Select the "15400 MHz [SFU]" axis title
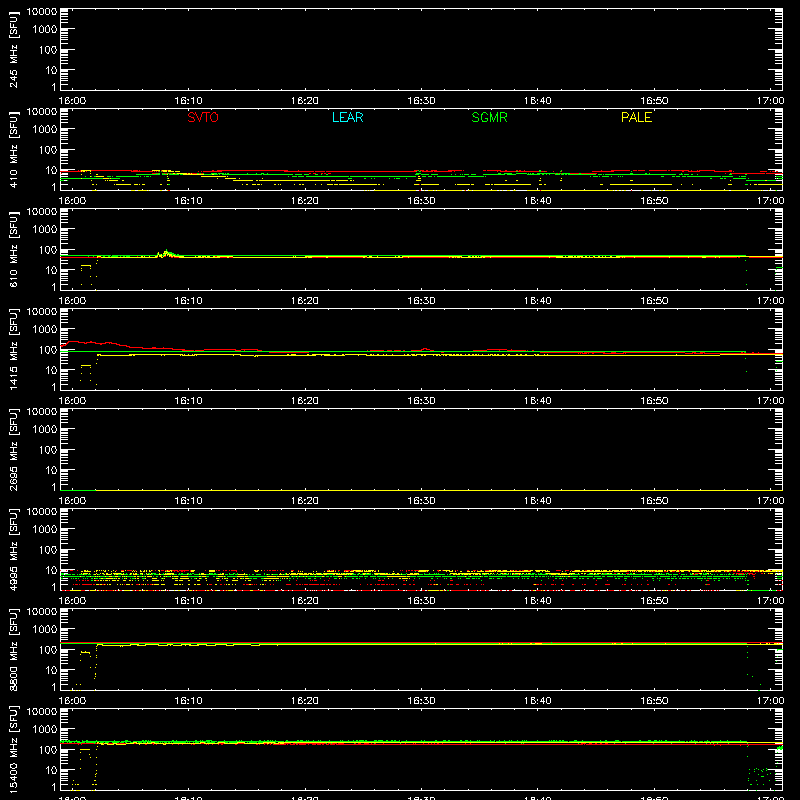 point(13,749)
